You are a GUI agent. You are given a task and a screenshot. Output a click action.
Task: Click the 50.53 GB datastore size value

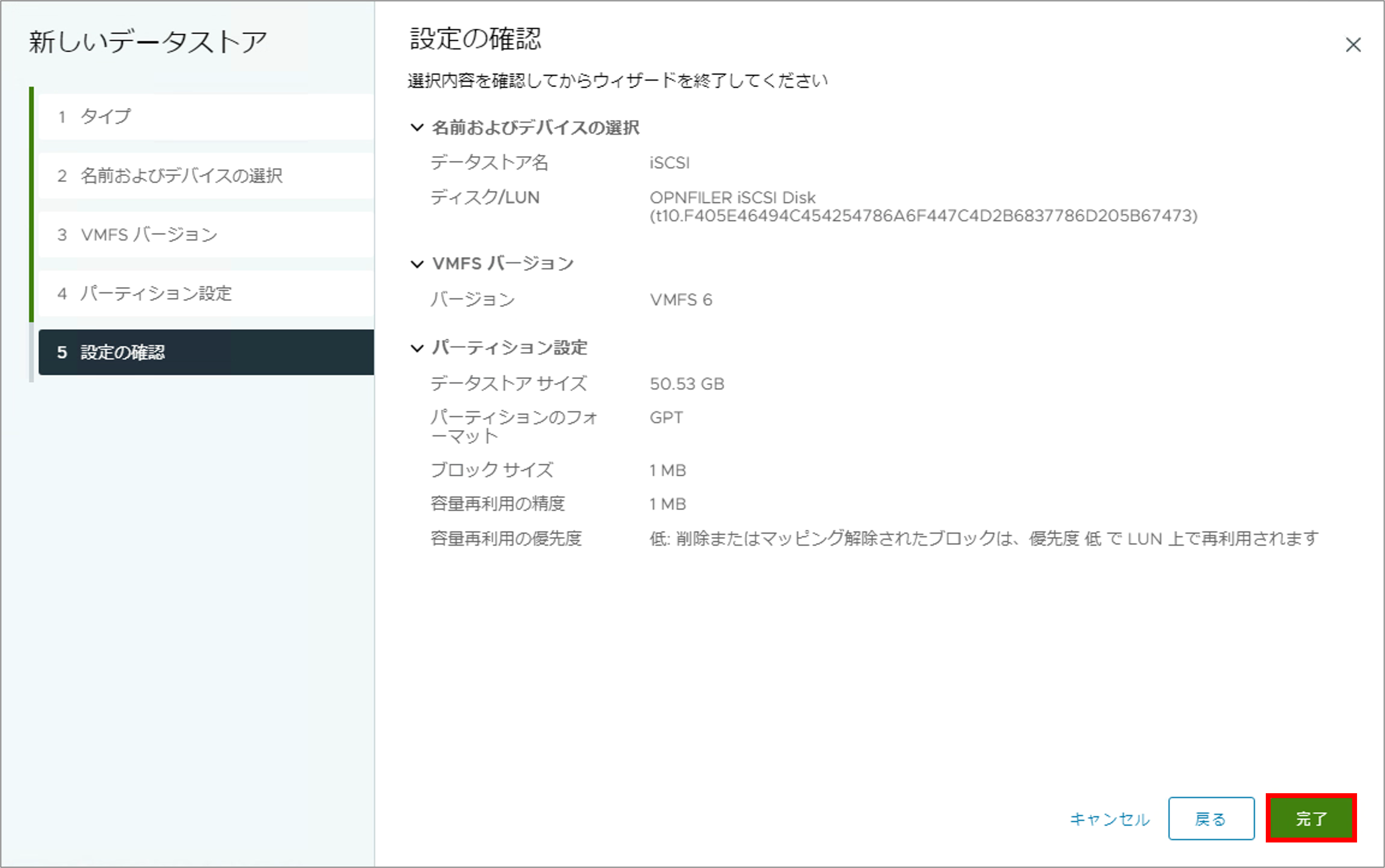(x=687, y=383)
